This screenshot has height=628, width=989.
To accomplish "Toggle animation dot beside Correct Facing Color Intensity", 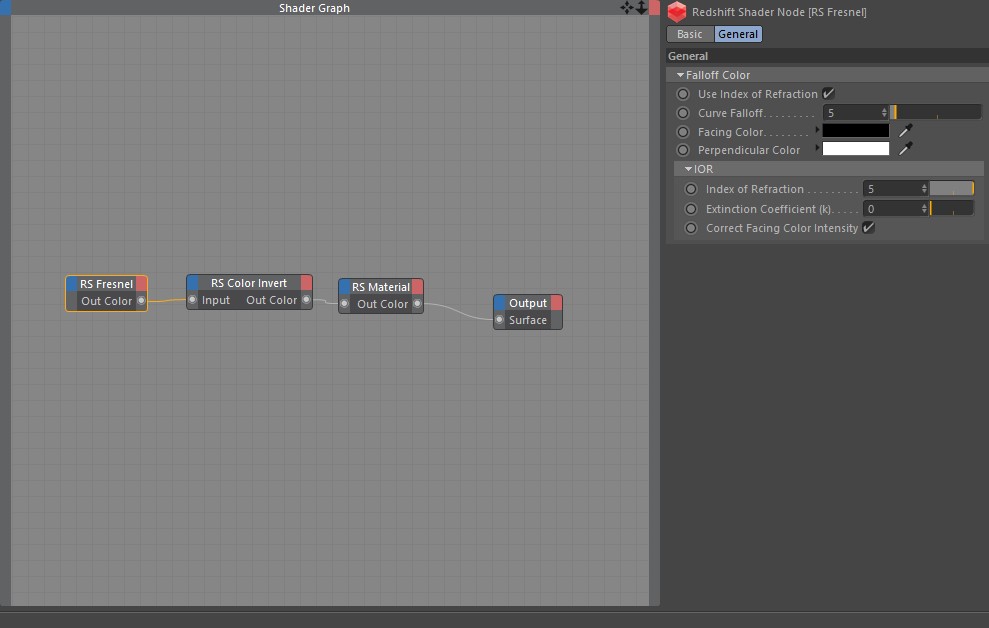I will tap(691, 228).
